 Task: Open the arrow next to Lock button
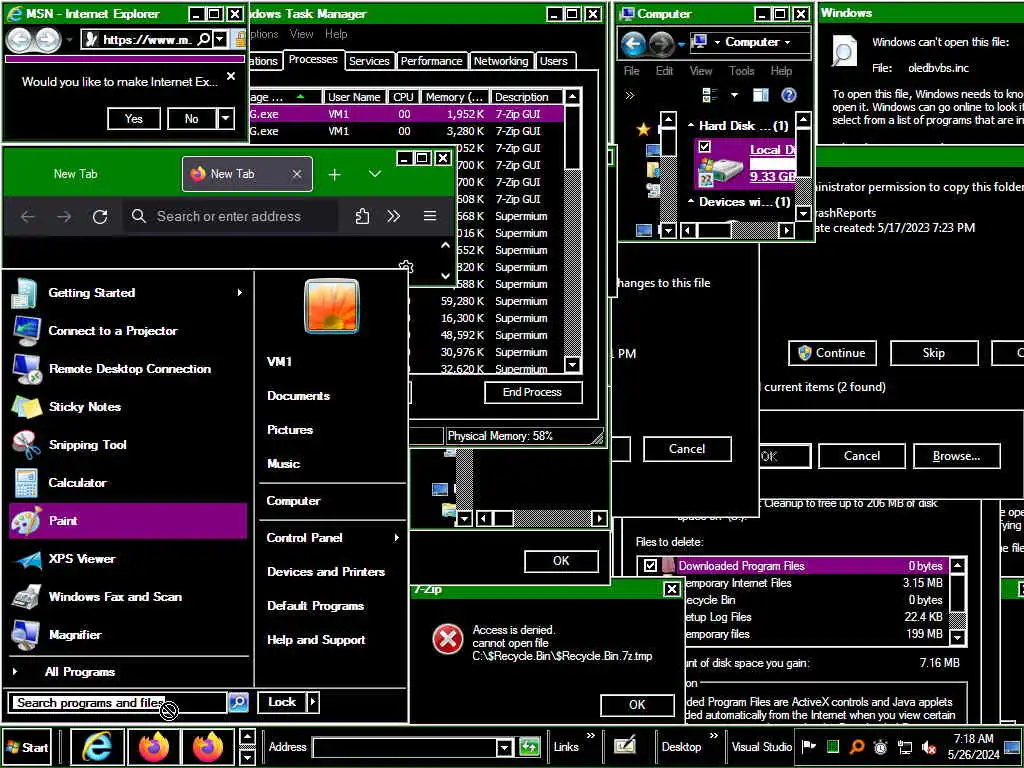click(x=313, y=702)
